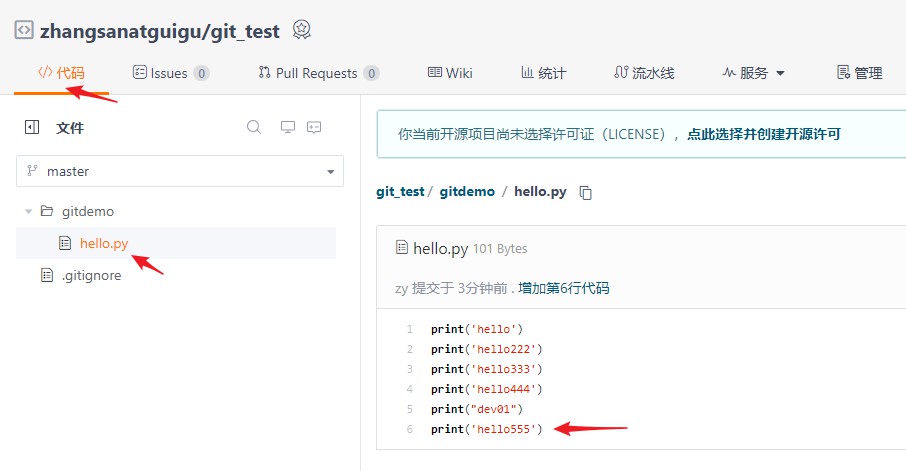Click the repository code icon at top left
Image resolution: width=906 pixels, height=471 pixels.
pyautogui.click(x=24, y=29)
